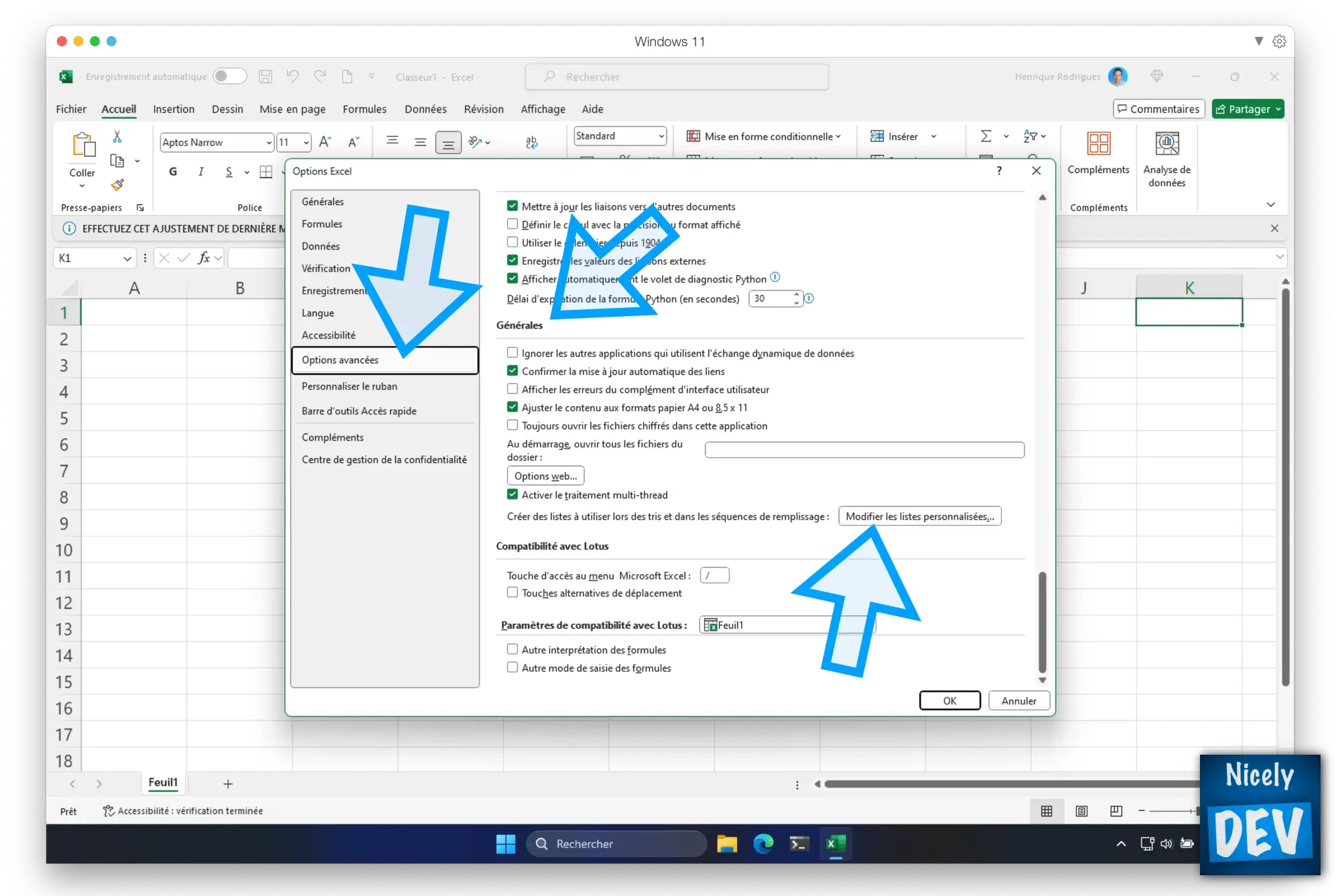Check Autre interprétation des formules
The image size is (1340, 896).
pos(513,649)
